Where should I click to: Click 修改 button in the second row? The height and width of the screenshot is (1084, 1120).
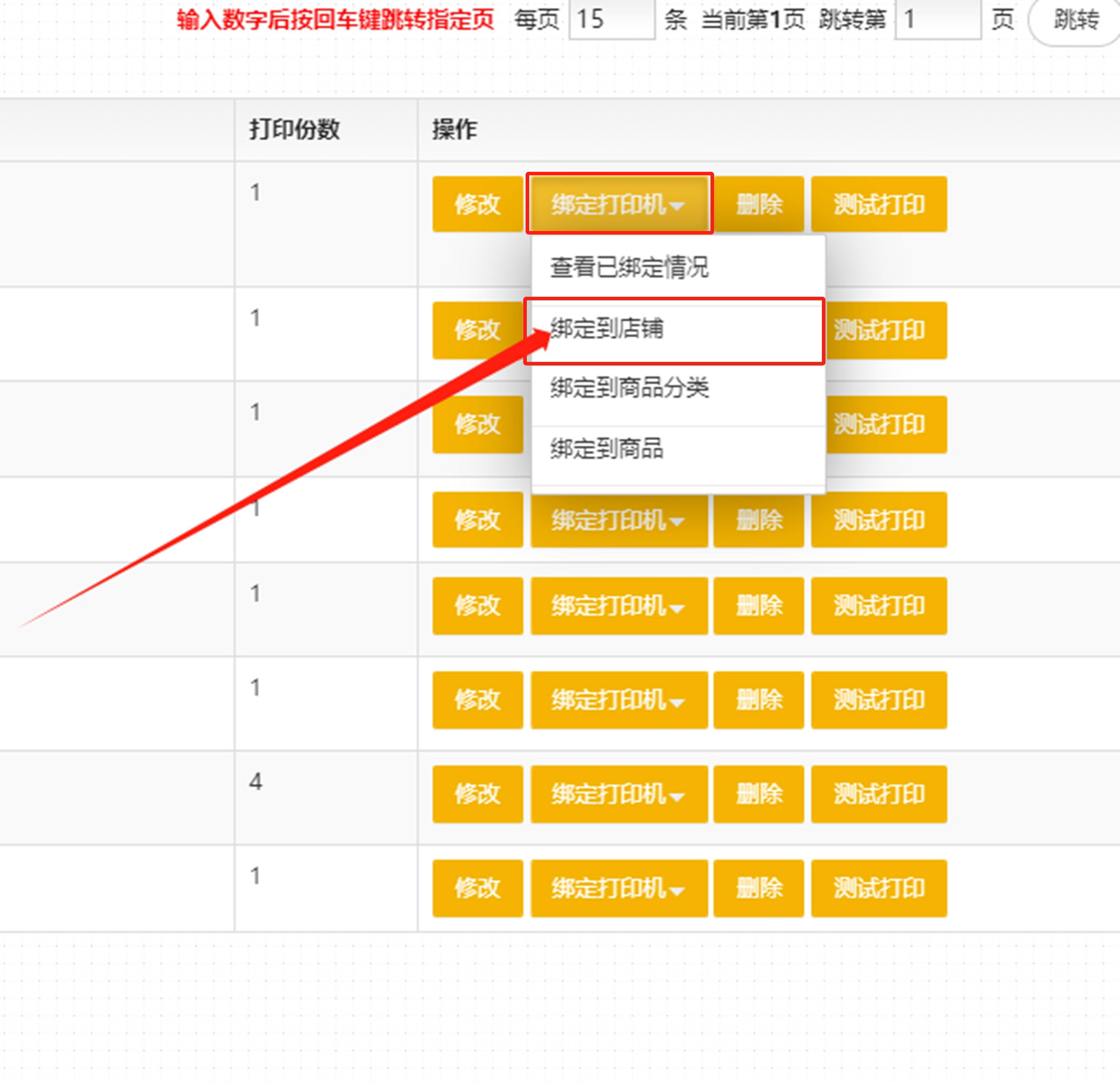(x=477, y=330)
